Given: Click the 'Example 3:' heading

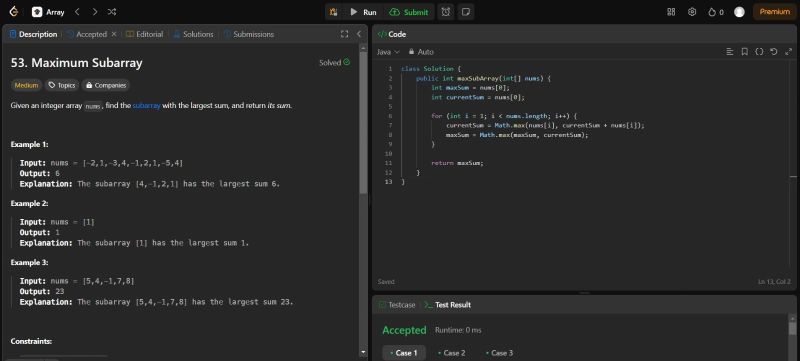Looking at the screenshot, I should (x=30, y=263).
